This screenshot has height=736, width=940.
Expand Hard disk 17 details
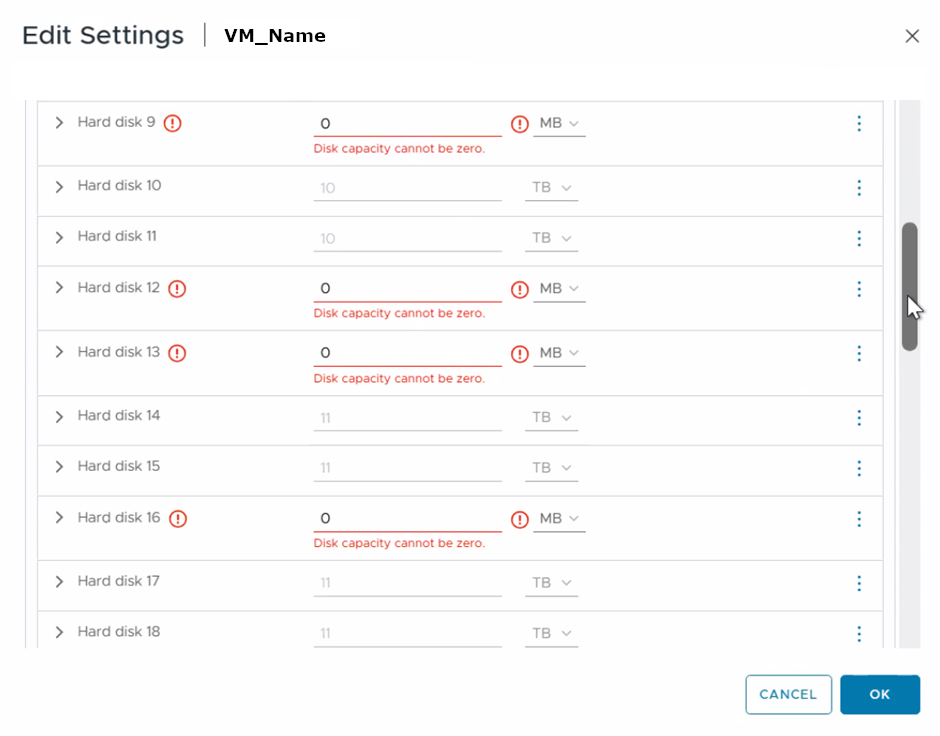pyautogui.click(x=59, y=582)
